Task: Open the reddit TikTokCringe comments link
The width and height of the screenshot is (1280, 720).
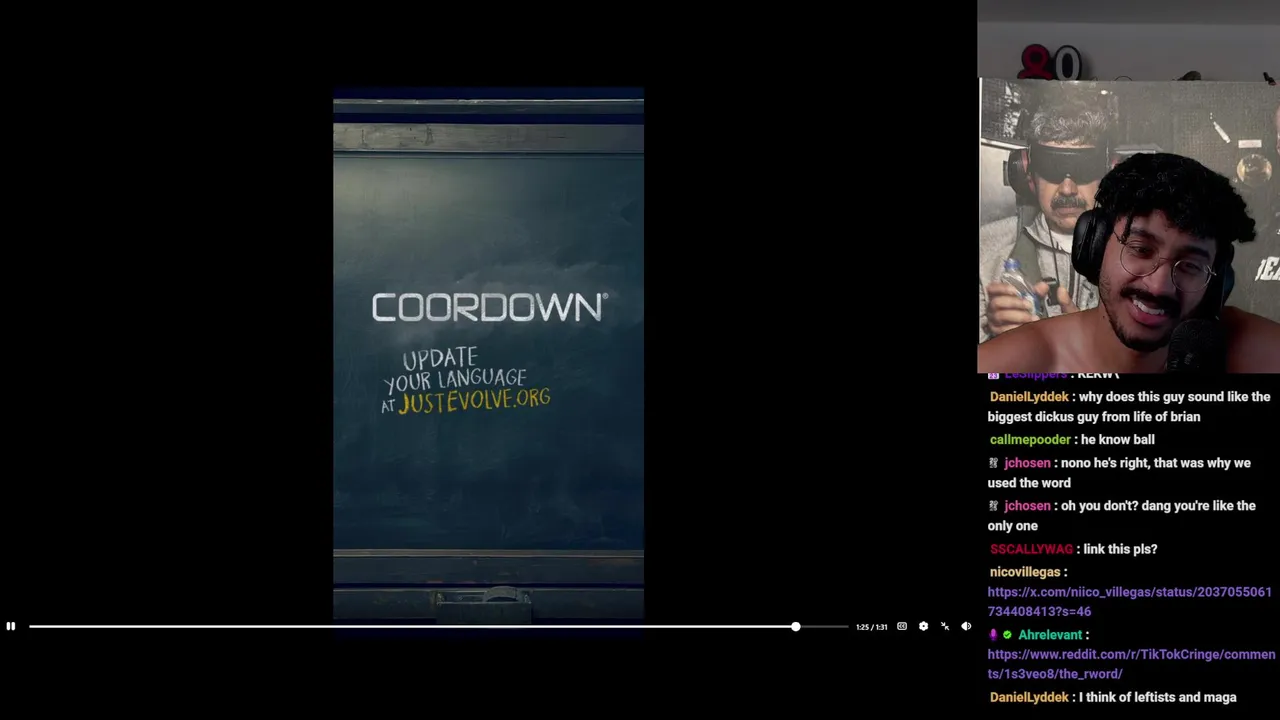Action: (1131, 664)
